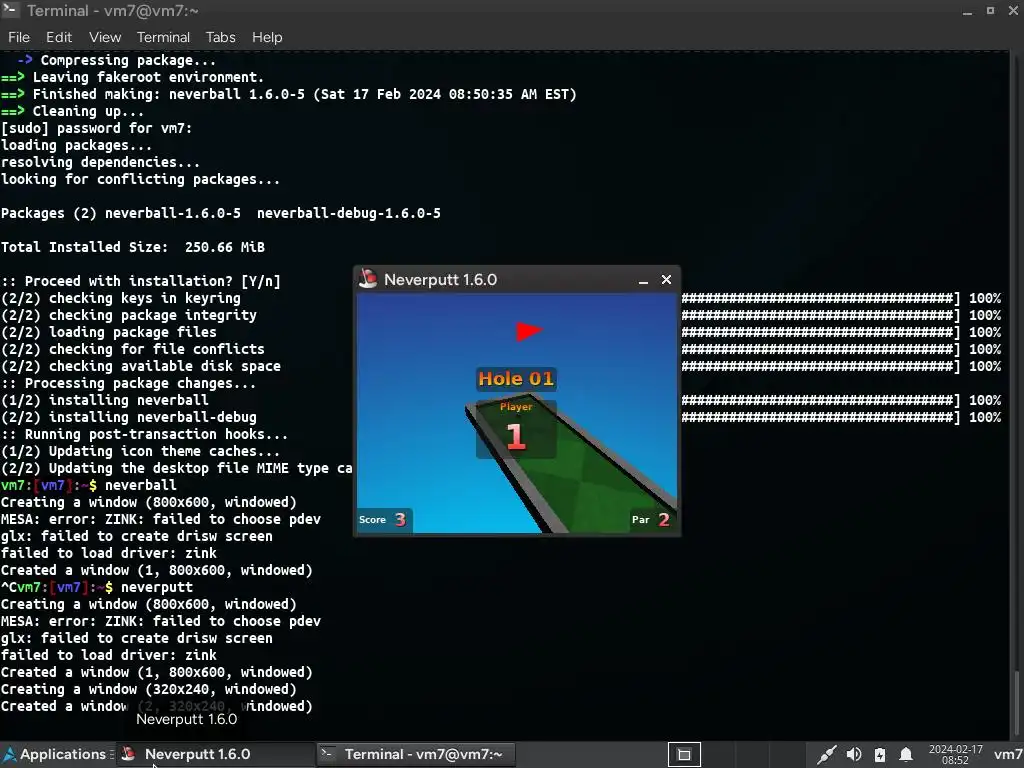Viewport: 1024px width, 768px height.
Task: Open the notifications bell tray icon
Action: click(906, 755)
